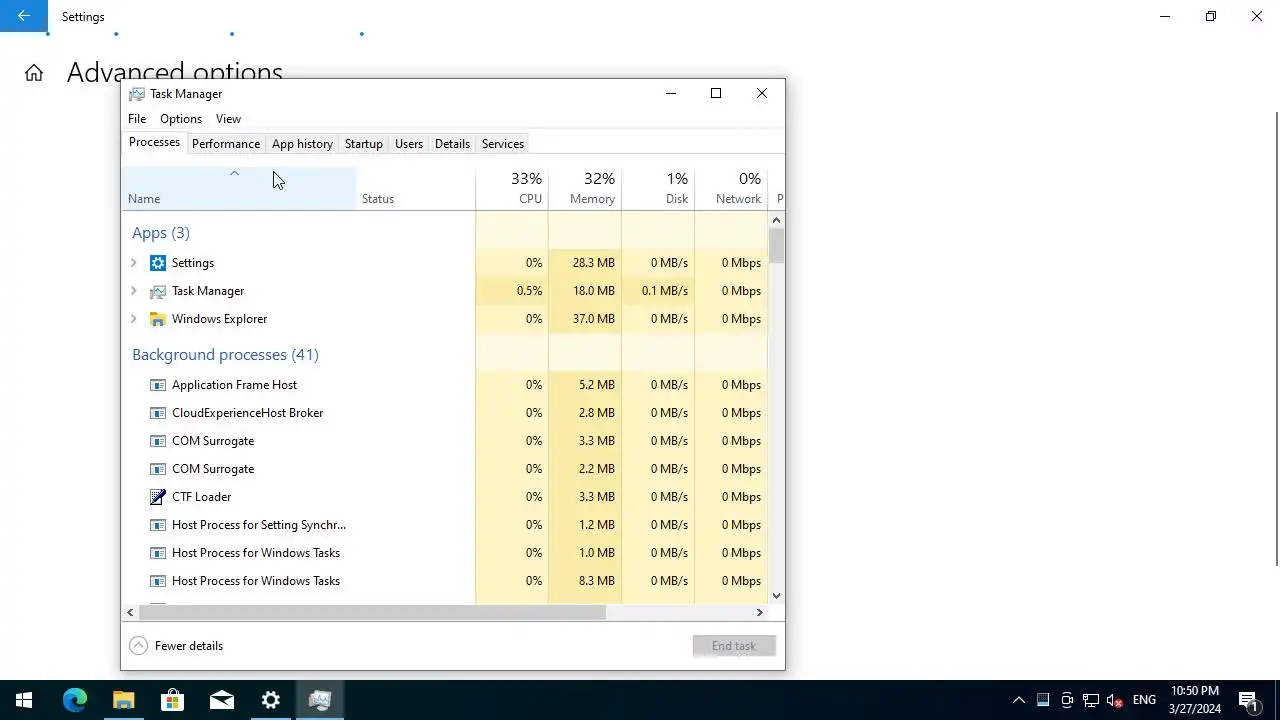Switch to the Performance tab
Image resolution: width=1280 pixels, height=720 pixels.
(226, 144)
